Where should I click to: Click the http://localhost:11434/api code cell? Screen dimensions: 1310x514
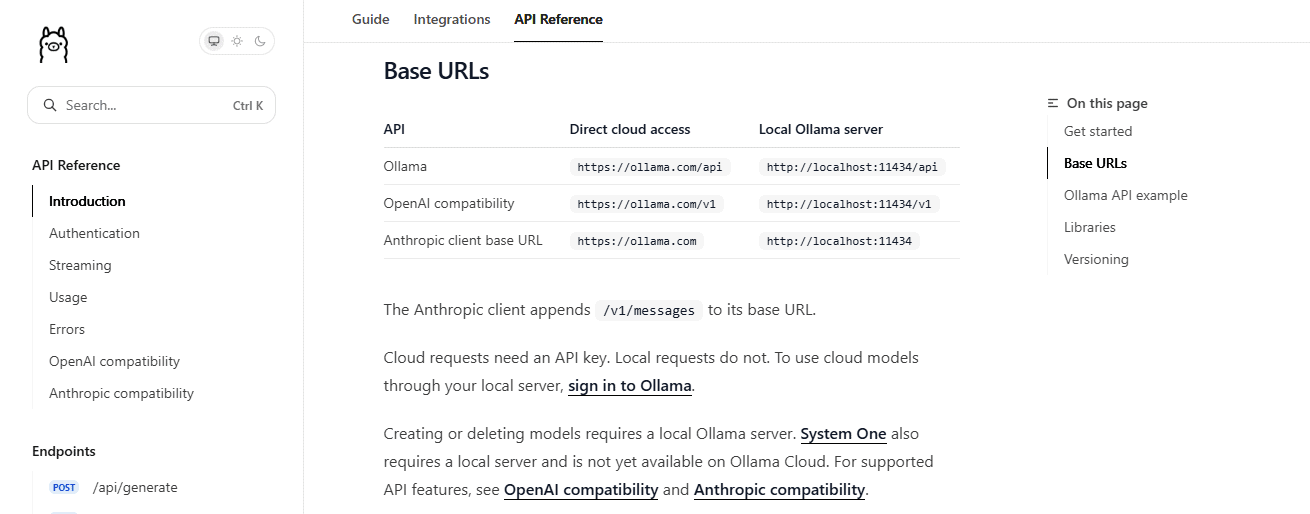[852, 167]
